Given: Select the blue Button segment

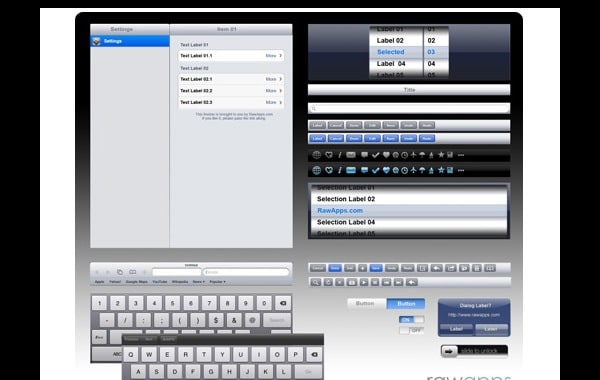Looking at the screenshot, I should [406, 303].
